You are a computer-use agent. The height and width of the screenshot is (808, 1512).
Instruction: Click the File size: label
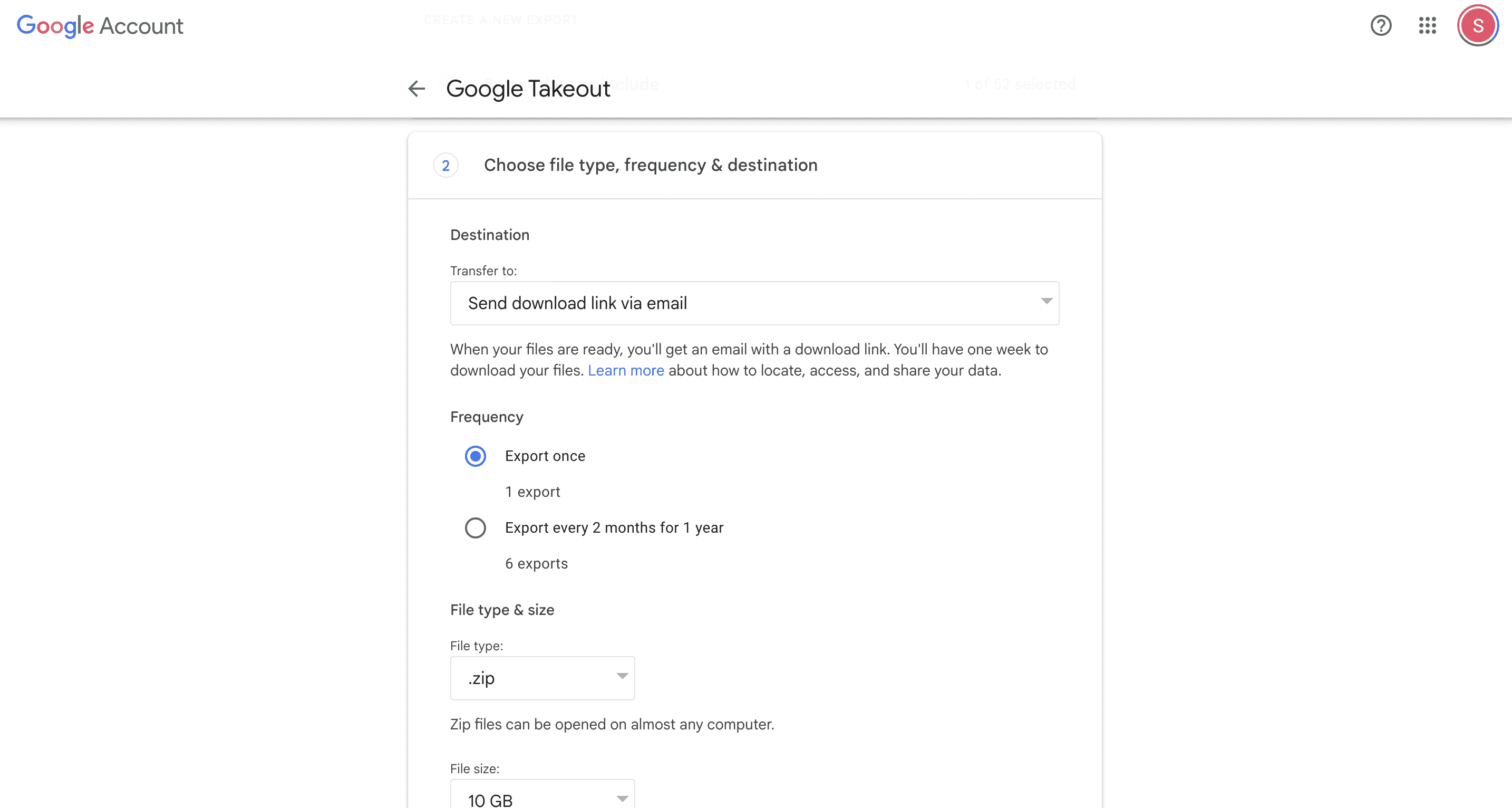(475, 768)
